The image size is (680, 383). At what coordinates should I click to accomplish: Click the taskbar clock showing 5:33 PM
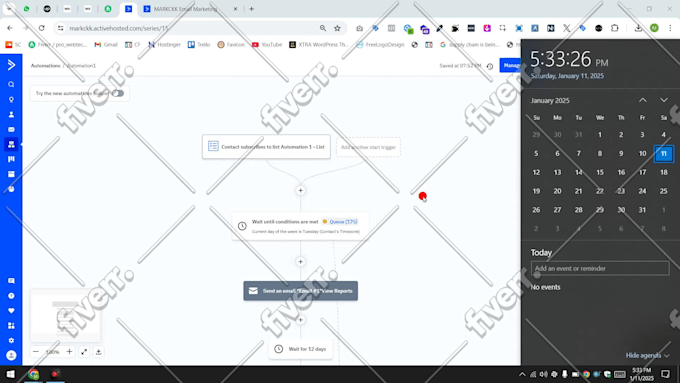coord(641,374)
